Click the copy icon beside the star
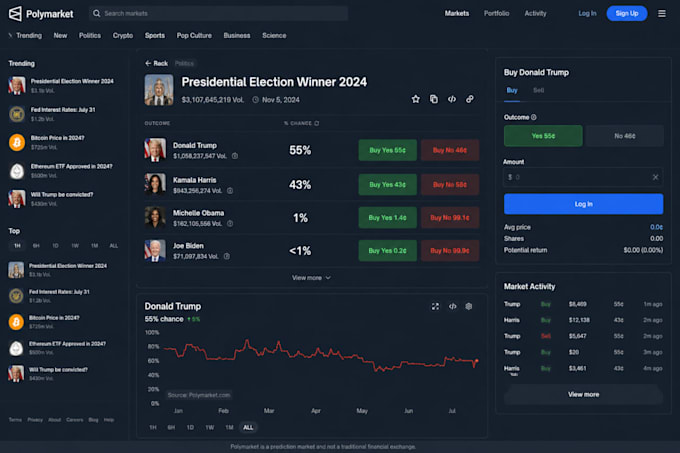680x453 pixels. pos(434,99)
